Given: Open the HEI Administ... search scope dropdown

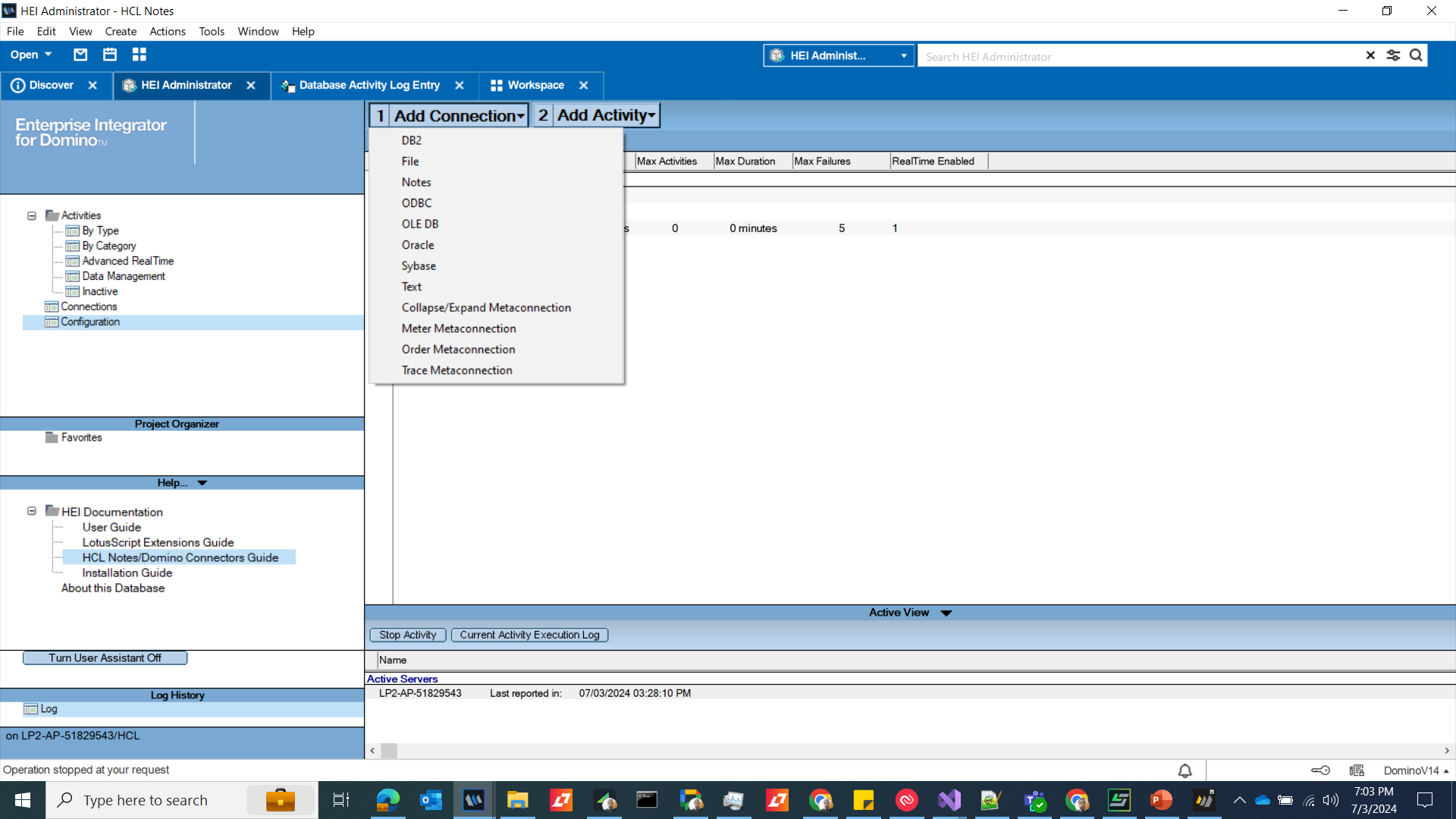Looking at the screenshot, I should click(838, 55).
